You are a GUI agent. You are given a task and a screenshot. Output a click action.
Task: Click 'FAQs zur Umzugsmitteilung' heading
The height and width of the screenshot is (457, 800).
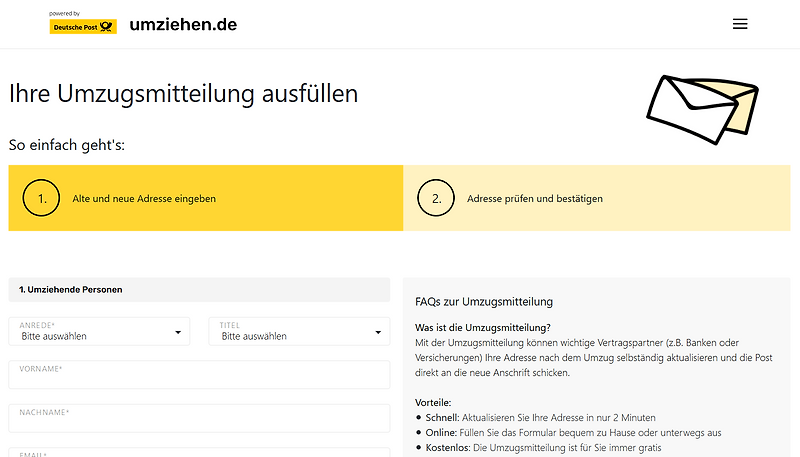coord(484,301)
